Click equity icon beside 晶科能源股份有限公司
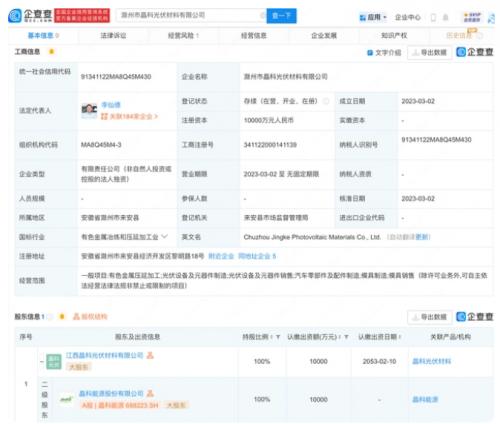500x424 pixels. coord(150,394)
